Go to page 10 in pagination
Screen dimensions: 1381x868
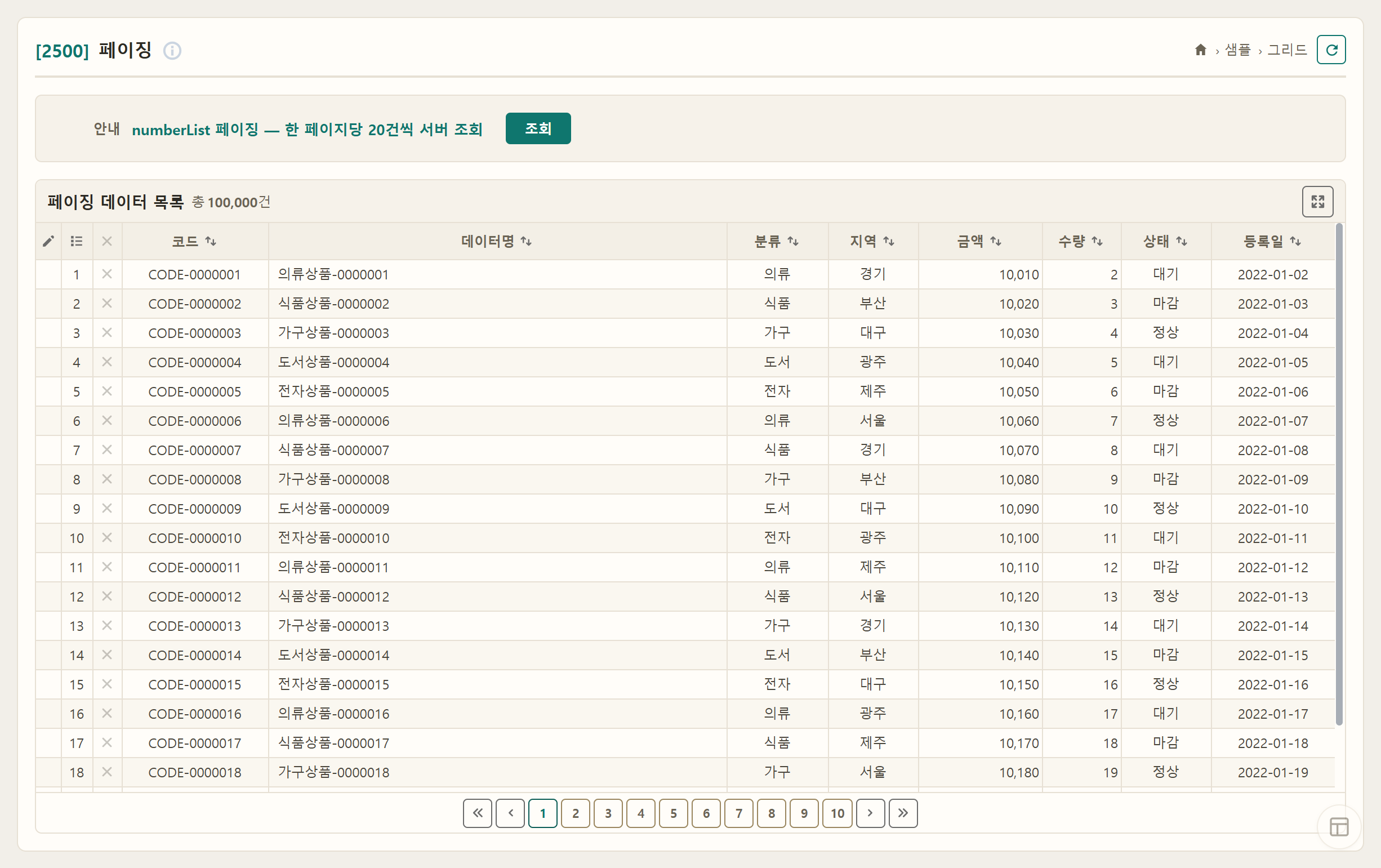click(837, 813)
